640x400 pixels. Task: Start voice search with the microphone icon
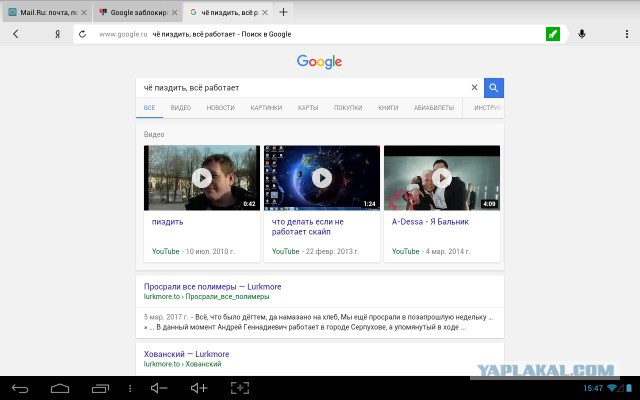click(x=582, y=34)
